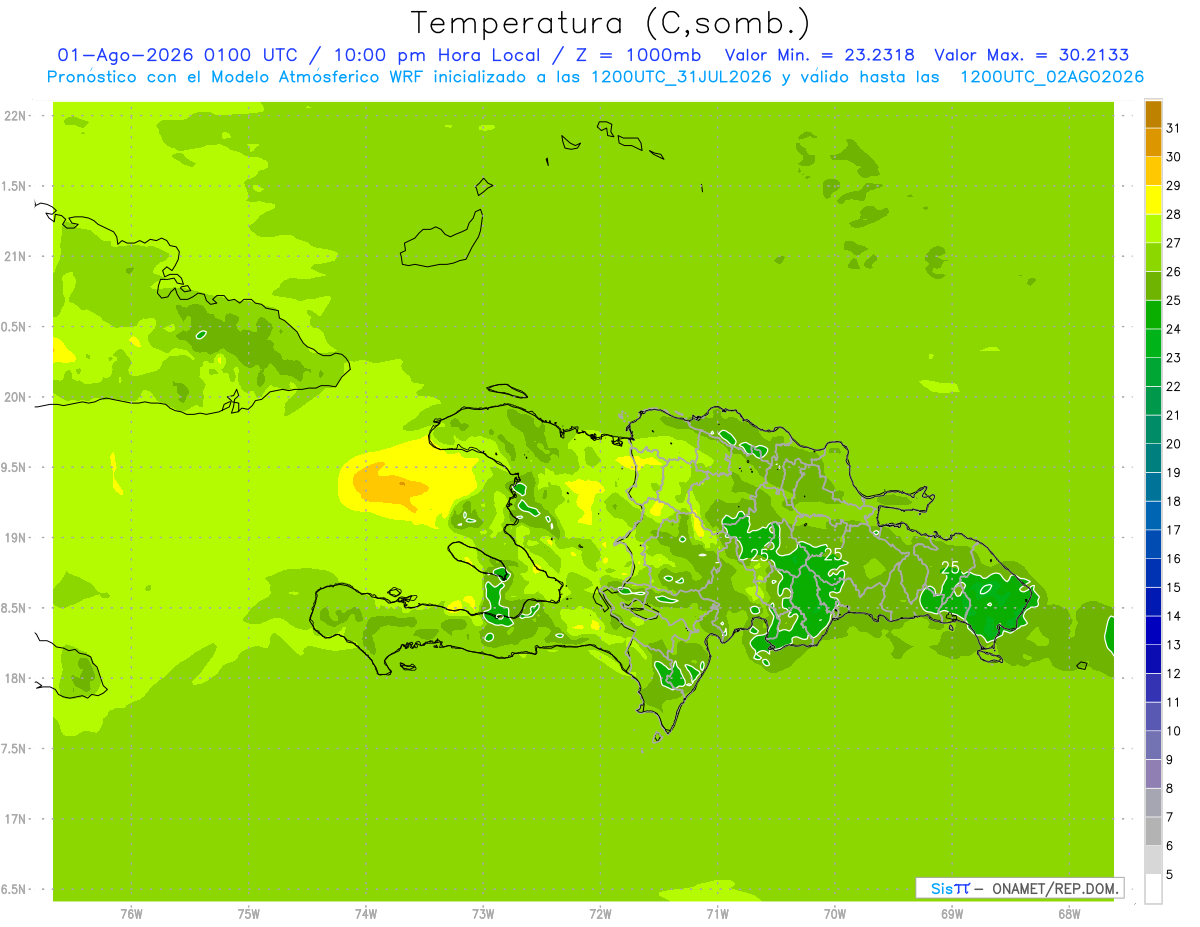This screenshot has width=1200, height=927.
Task: Click the '21N' latitude label
Action: pyautogui.click(x=14, y=257)
